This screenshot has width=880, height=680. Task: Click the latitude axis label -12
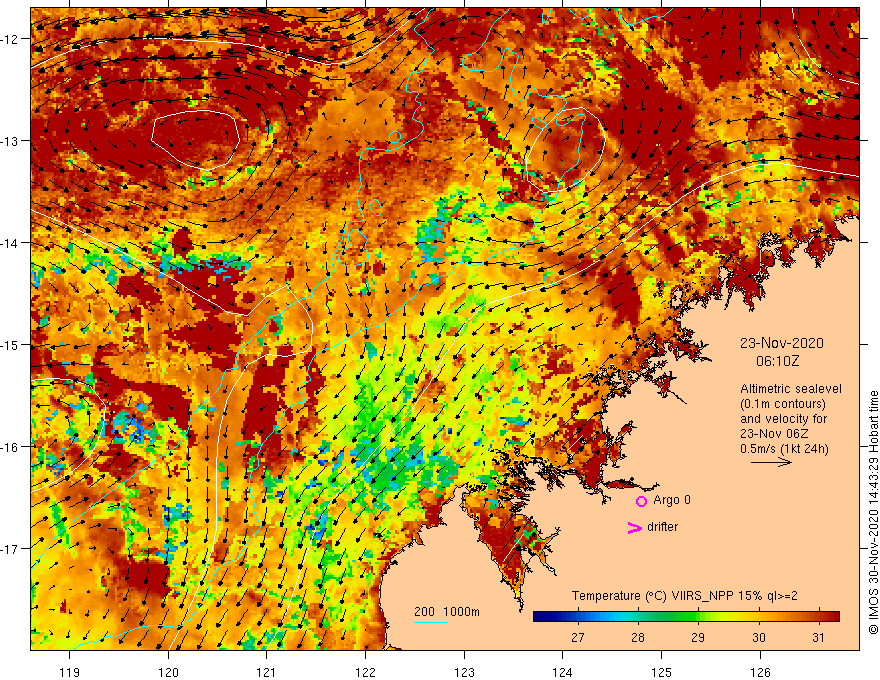(10, 39)
